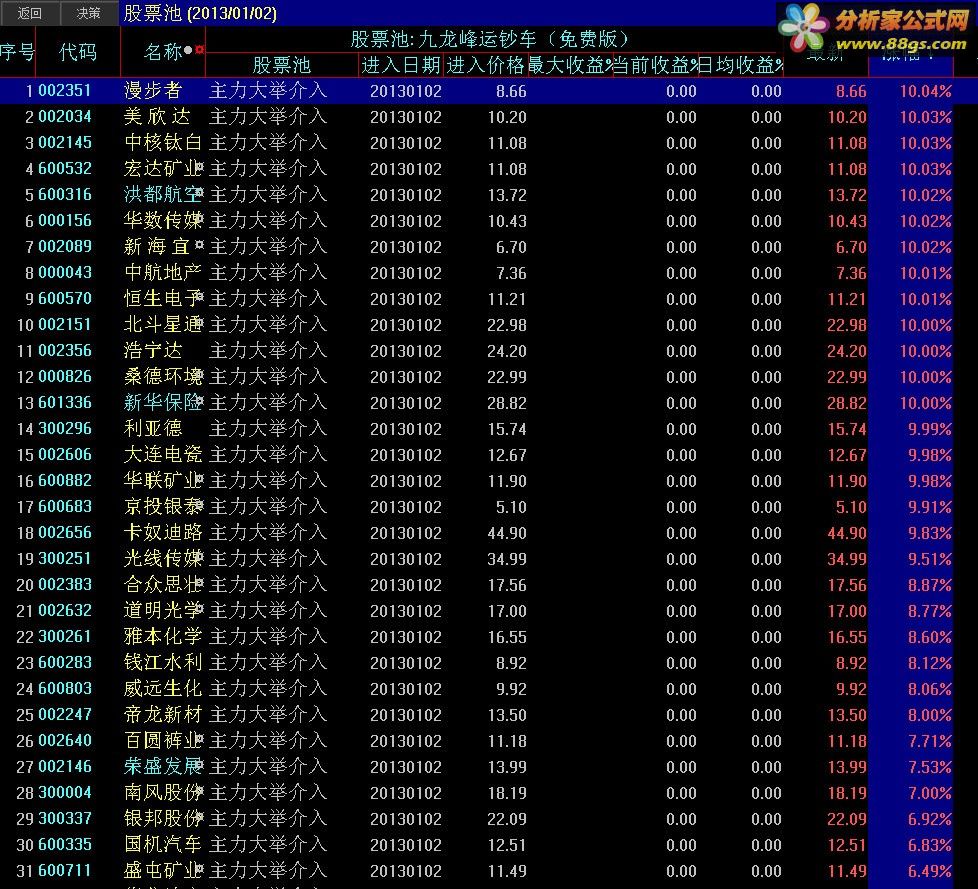Sort by the 序号 column header
The height and width of the screenshot is (889, 978).
click(x=17, y=52)
